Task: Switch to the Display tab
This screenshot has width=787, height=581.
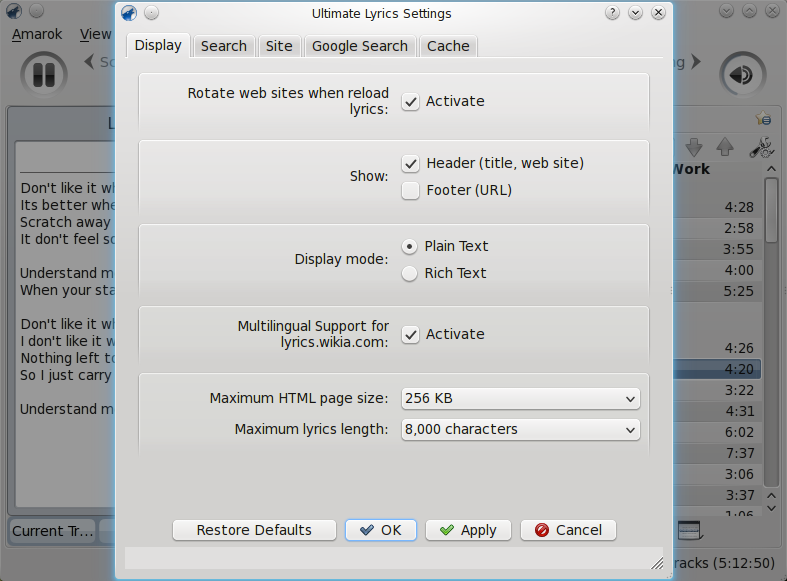Action: [x=158, y=46]
